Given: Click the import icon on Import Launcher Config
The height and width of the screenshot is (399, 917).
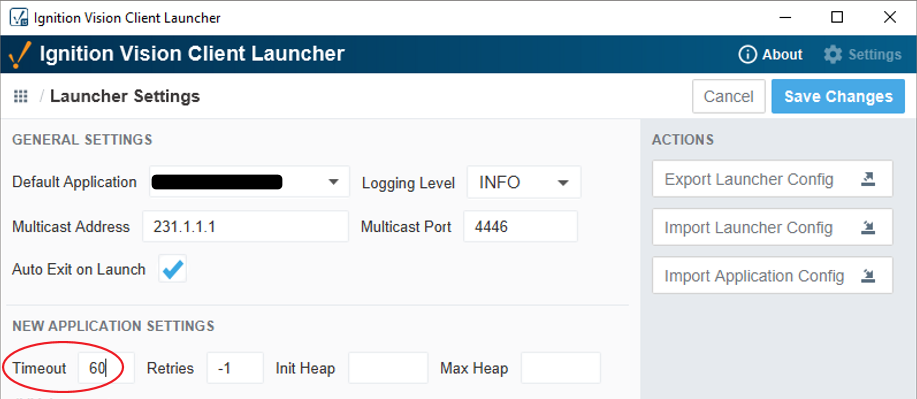Looking at the screenshot, I should click(x=868, y=227).
